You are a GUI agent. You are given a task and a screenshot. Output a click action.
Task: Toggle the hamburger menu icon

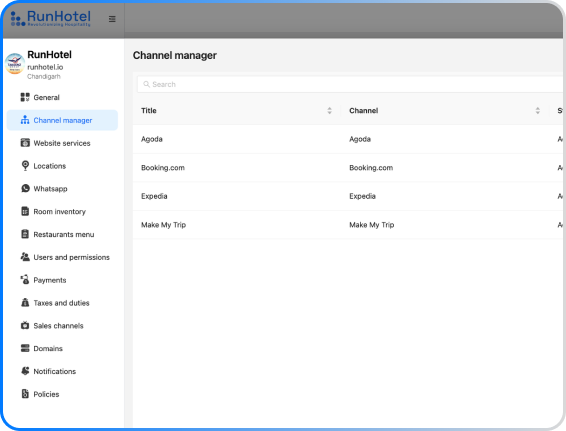tap(112, 19)
